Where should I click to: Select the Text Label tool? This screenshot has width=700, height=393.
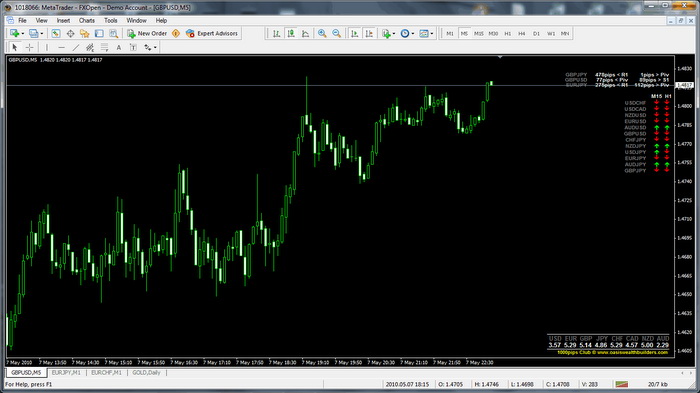(x=133, y=47)
